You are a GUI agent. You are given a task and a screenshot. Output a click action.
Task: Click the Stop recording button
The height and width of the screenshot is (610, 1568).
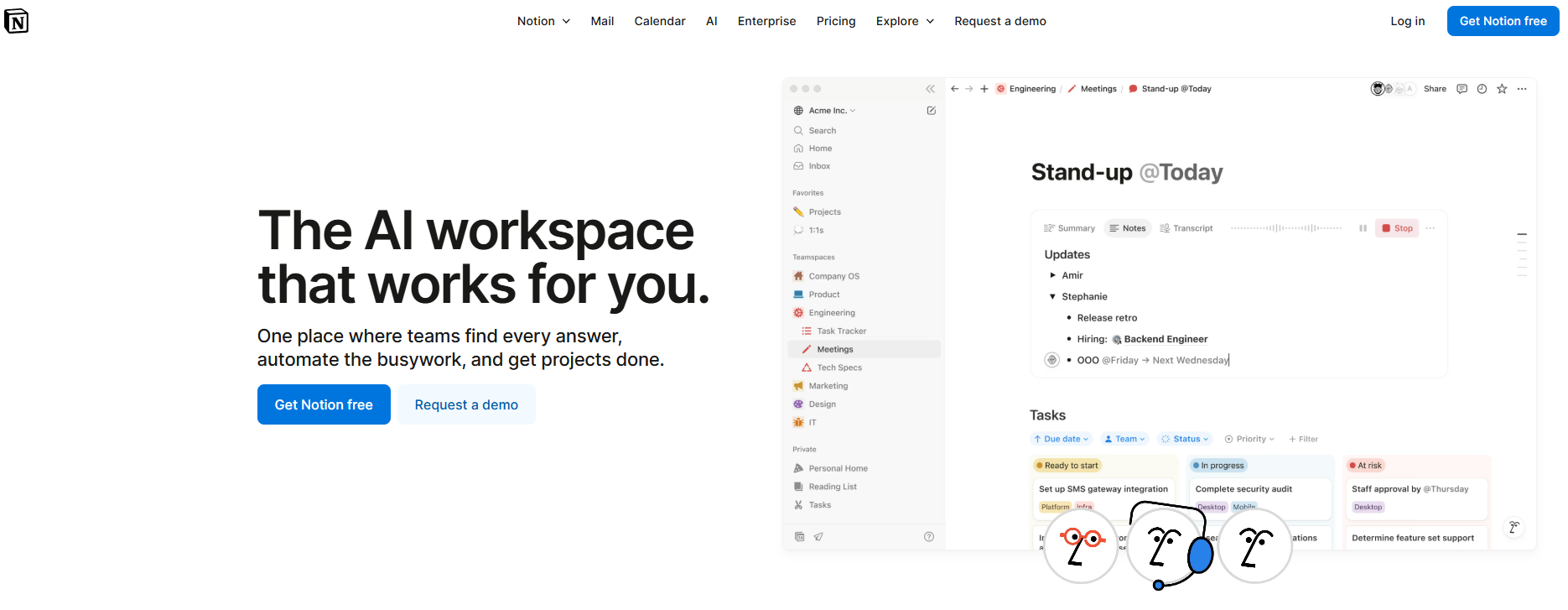point(1397,228)
